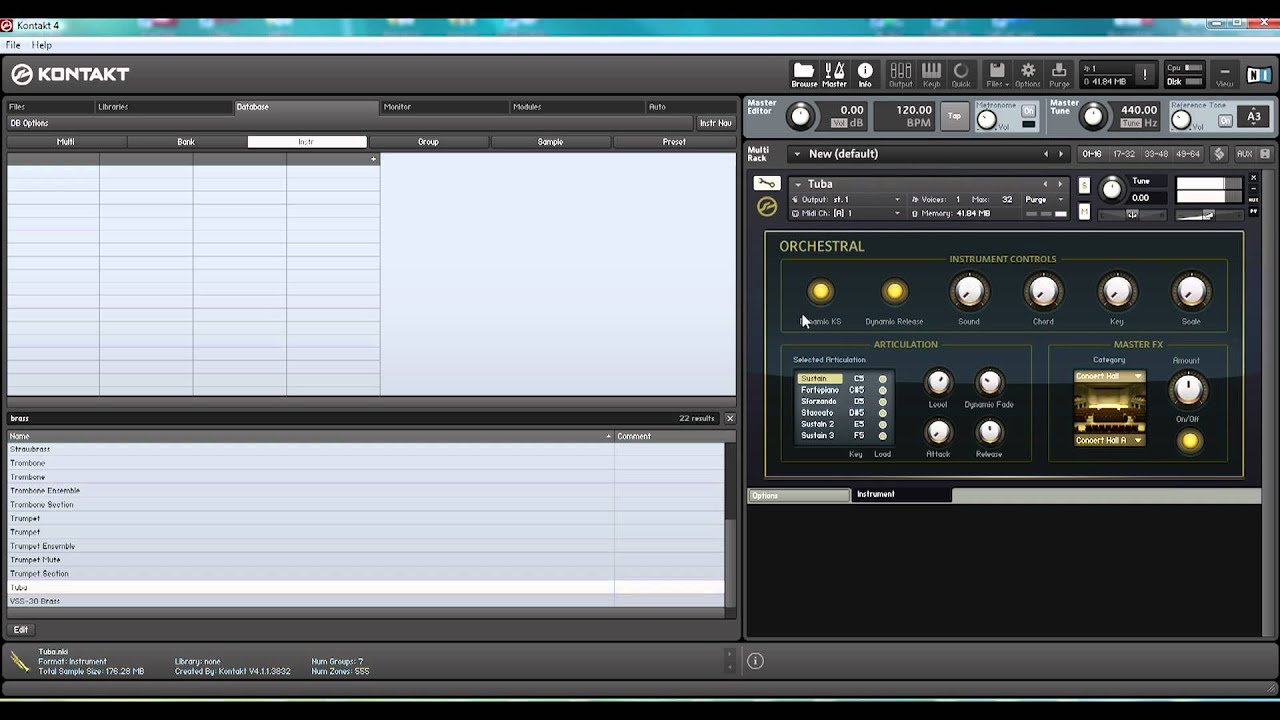The width and height of the screenshot is (1280, 720).
Task: Toggle AUX in the Multi Rack header
Action: tap(1244, 154)
